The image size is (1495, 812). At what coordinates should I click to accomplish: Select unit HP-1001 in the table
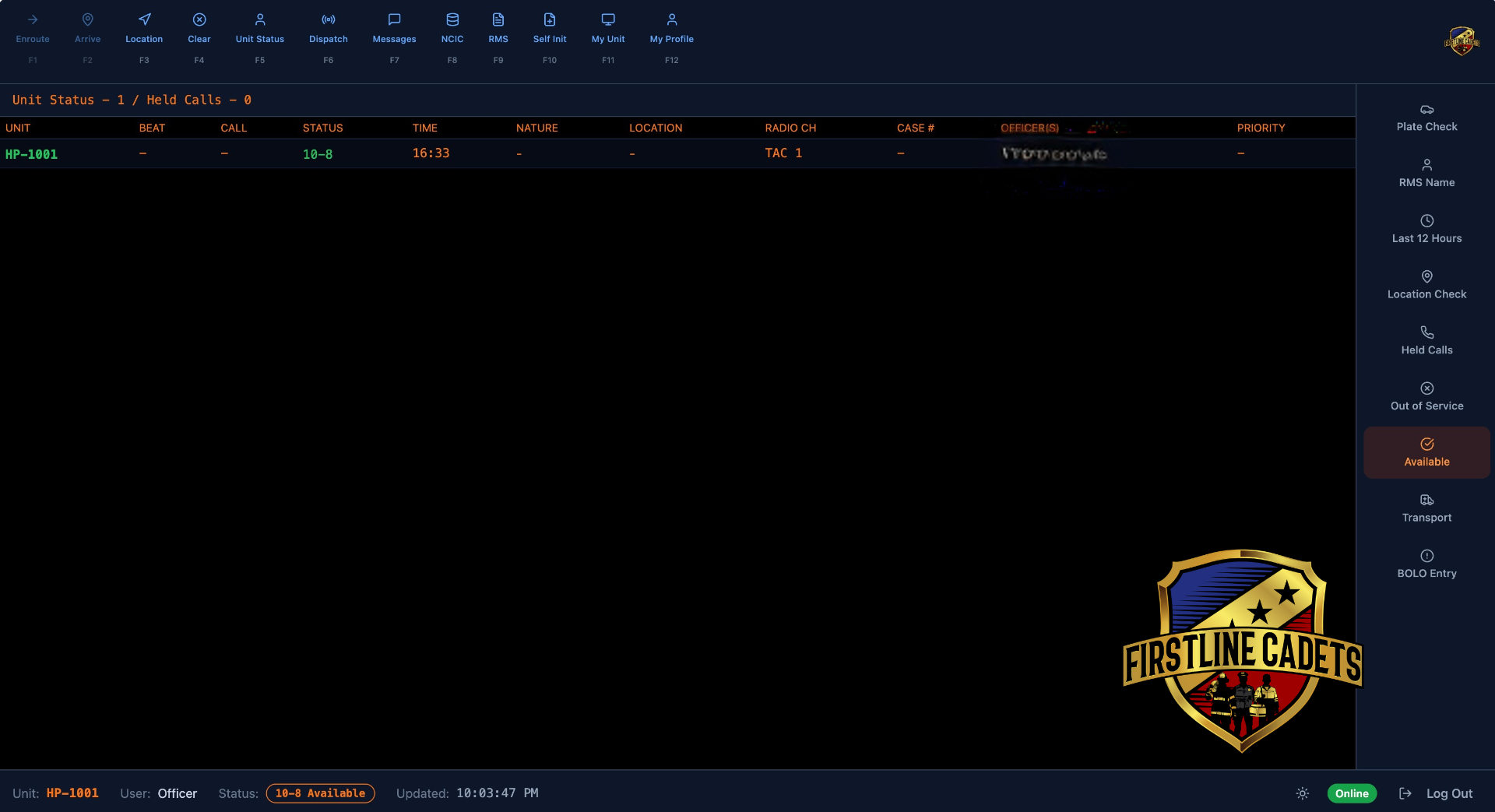coord(31,154)
